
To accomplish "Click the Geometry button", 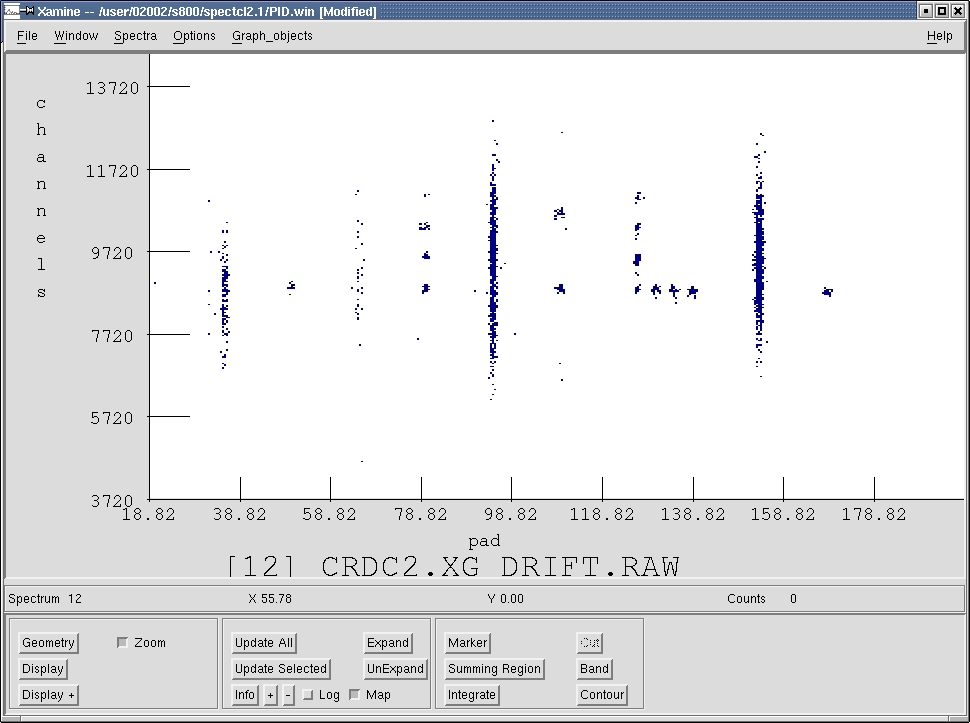I will tap(48, 643).
